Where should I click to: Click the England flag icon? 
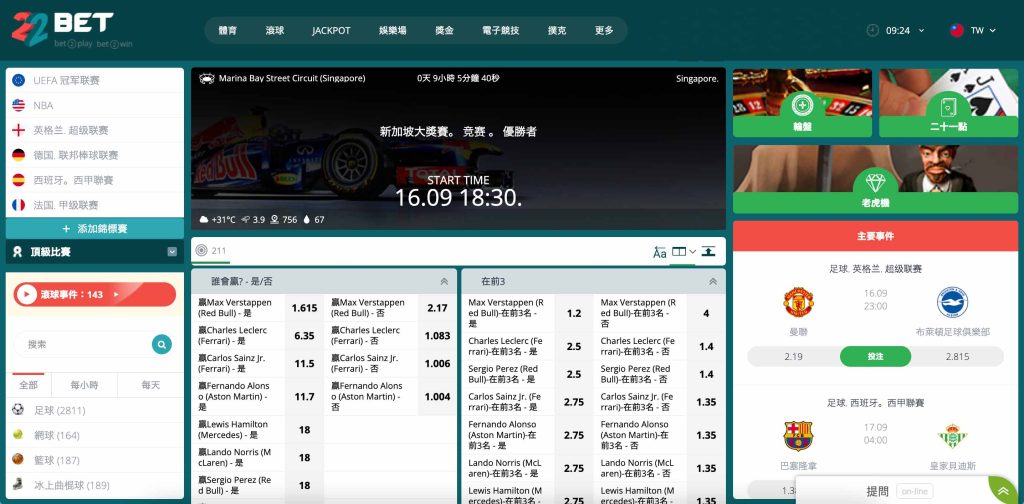tap(18, 130)
